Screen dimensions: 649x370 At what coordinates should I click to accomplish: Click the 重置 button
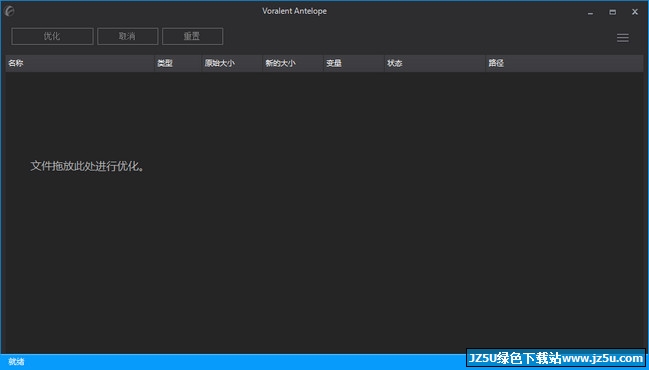click(192, 36)
